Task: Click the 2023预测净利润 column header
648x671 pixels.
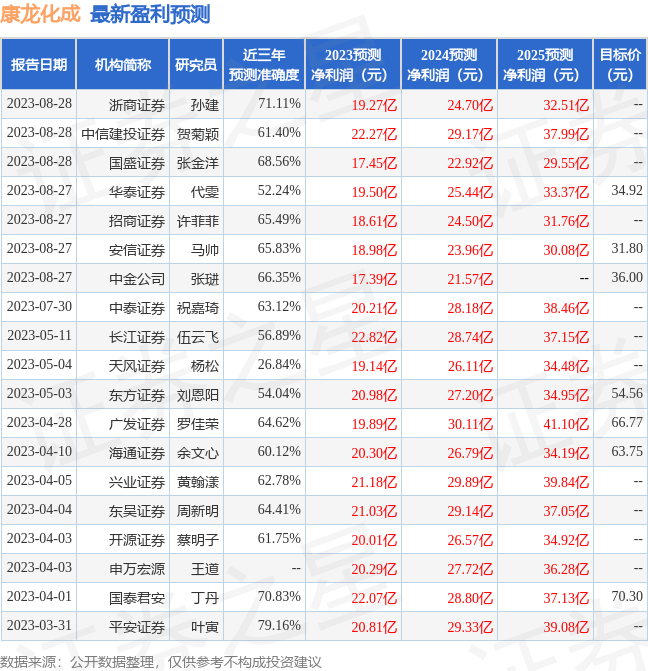Action: click(x=353, y=65)
